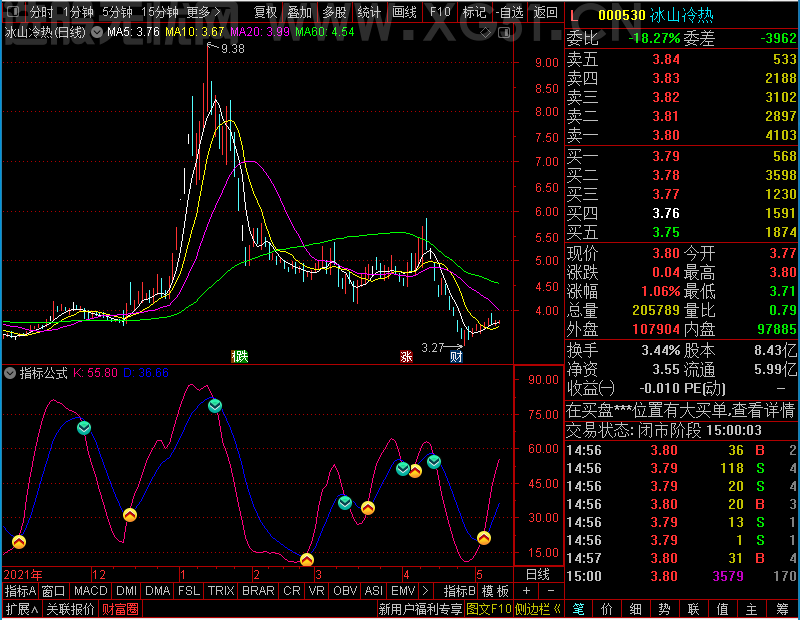Switch indicator to DMI
This screenshot has height=620, width=800.
[126, 591]
